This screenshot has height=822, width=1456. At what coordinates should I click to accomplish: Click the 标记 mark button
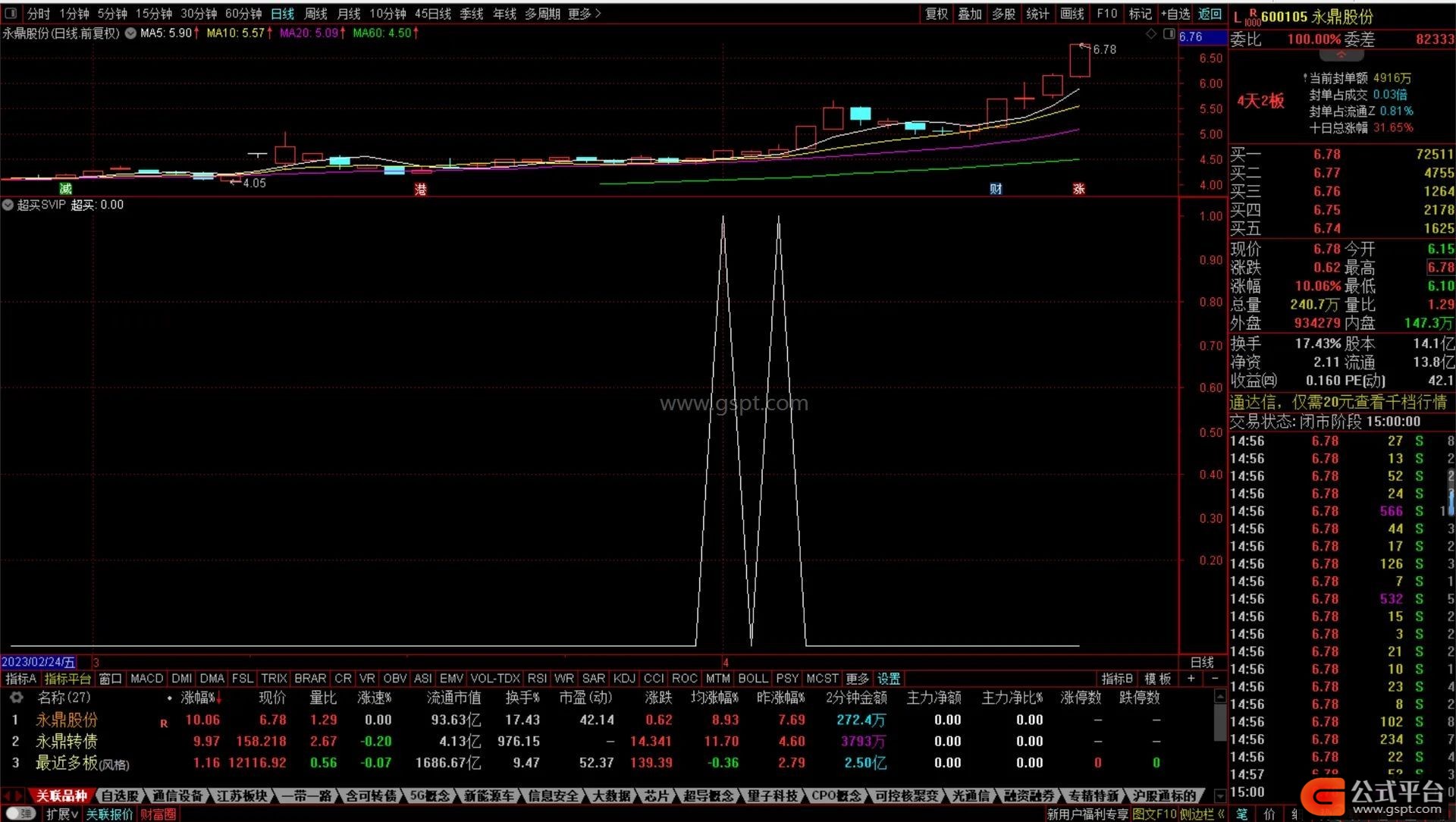click(x=1140, y=14)
